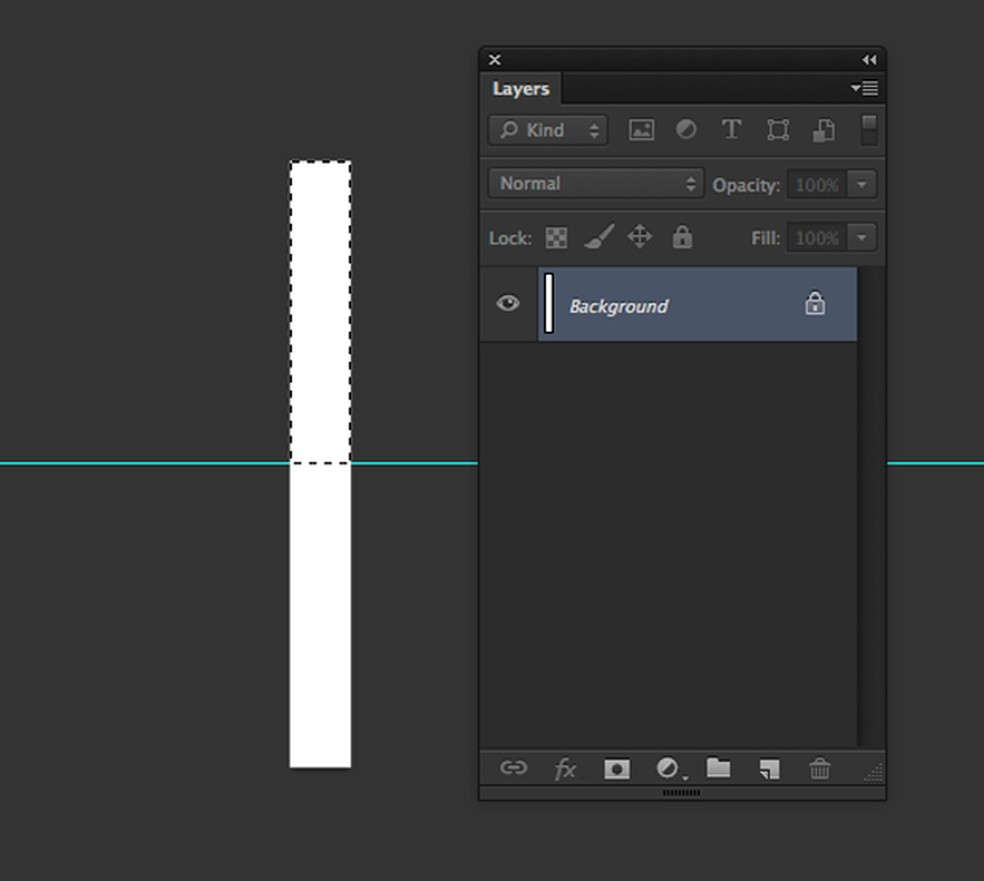Lock transparent pixels
Screen dimensions: 984x881
pos(557,238)
